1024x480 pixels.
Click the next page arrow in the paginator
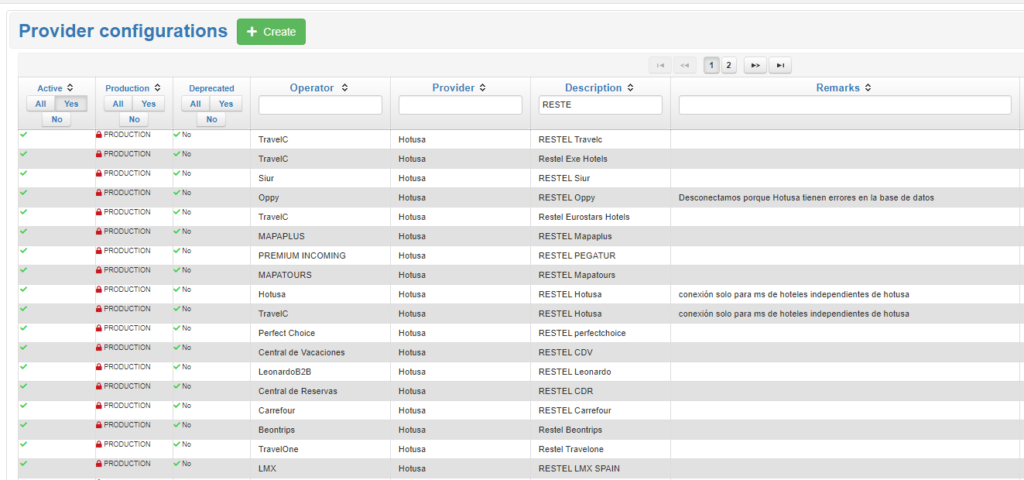[x=755, y=65]
